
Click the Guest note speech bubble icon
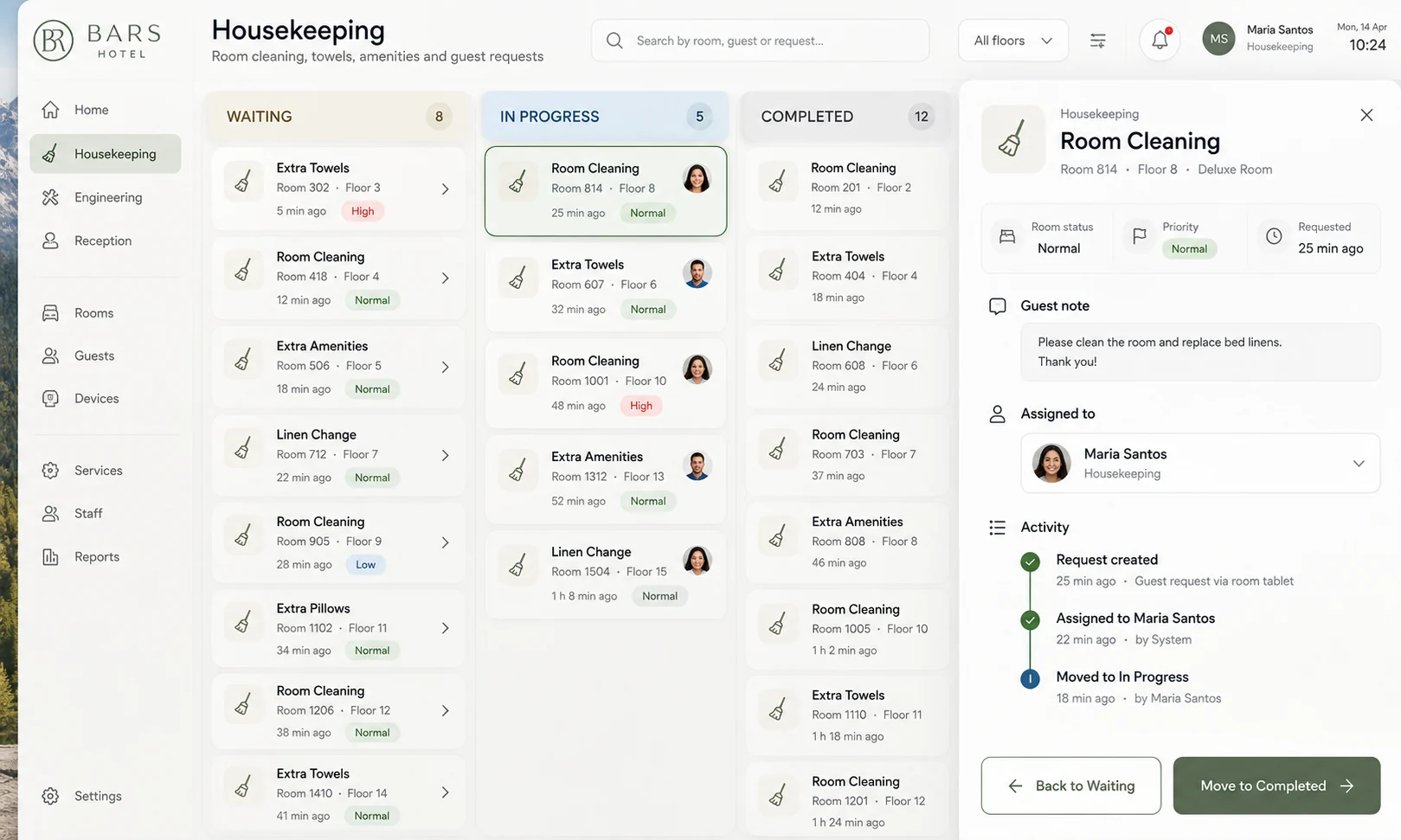(x=998, y=306)
